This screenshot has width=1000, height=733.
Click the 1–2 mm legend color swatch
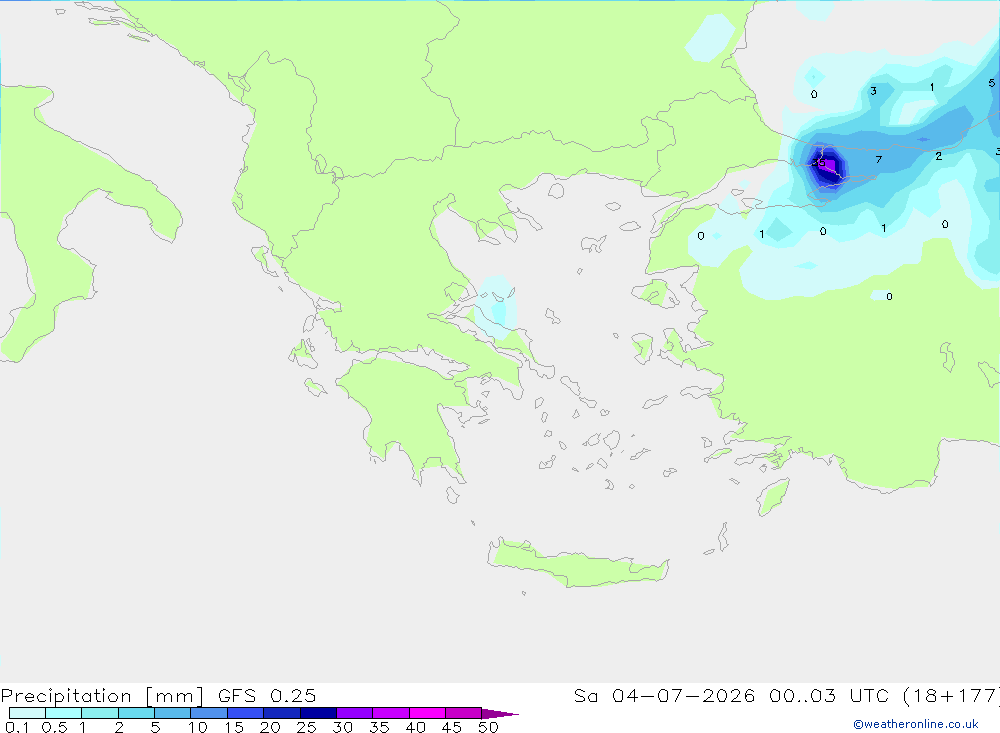point(100,713)
